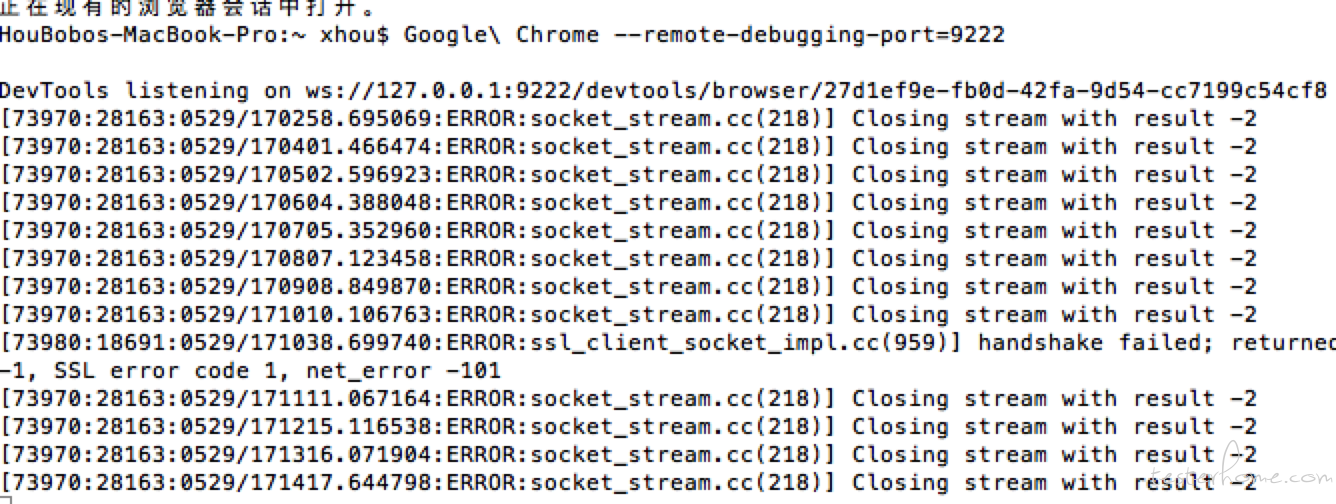Select the error line with timestamp 170401.466474
This screenshot has height=504, width=1336.
[628, 147]
